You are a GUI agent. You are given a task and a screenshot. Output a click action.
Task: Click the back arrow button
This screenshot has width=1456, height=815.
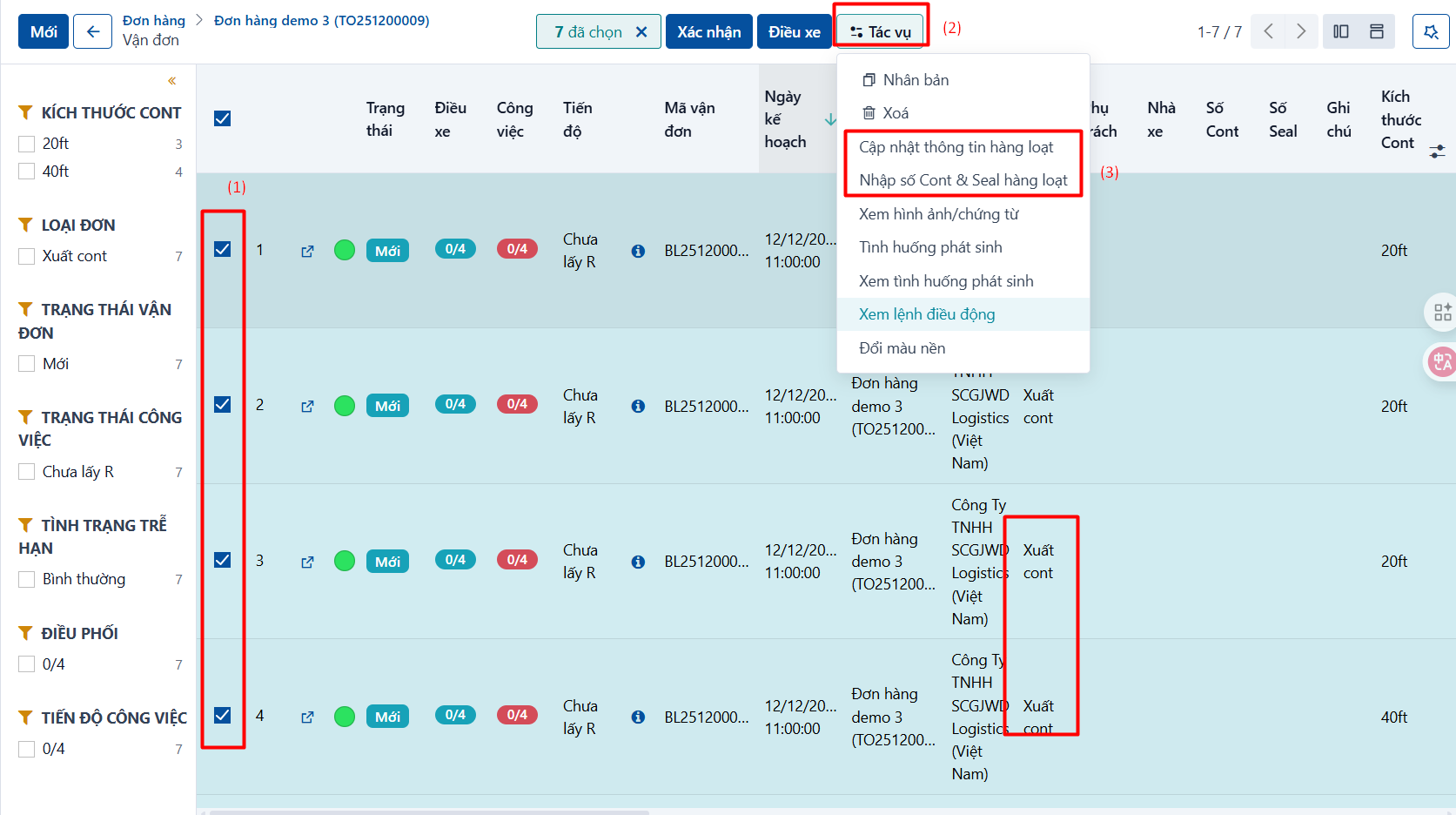93,31
